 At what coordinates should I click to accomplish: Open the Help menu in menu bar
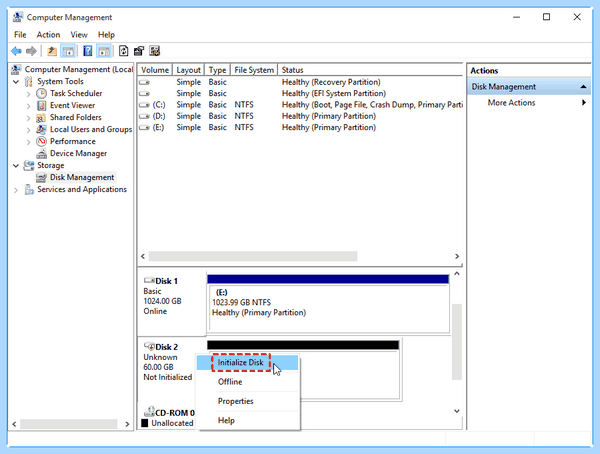click(106, 34)
